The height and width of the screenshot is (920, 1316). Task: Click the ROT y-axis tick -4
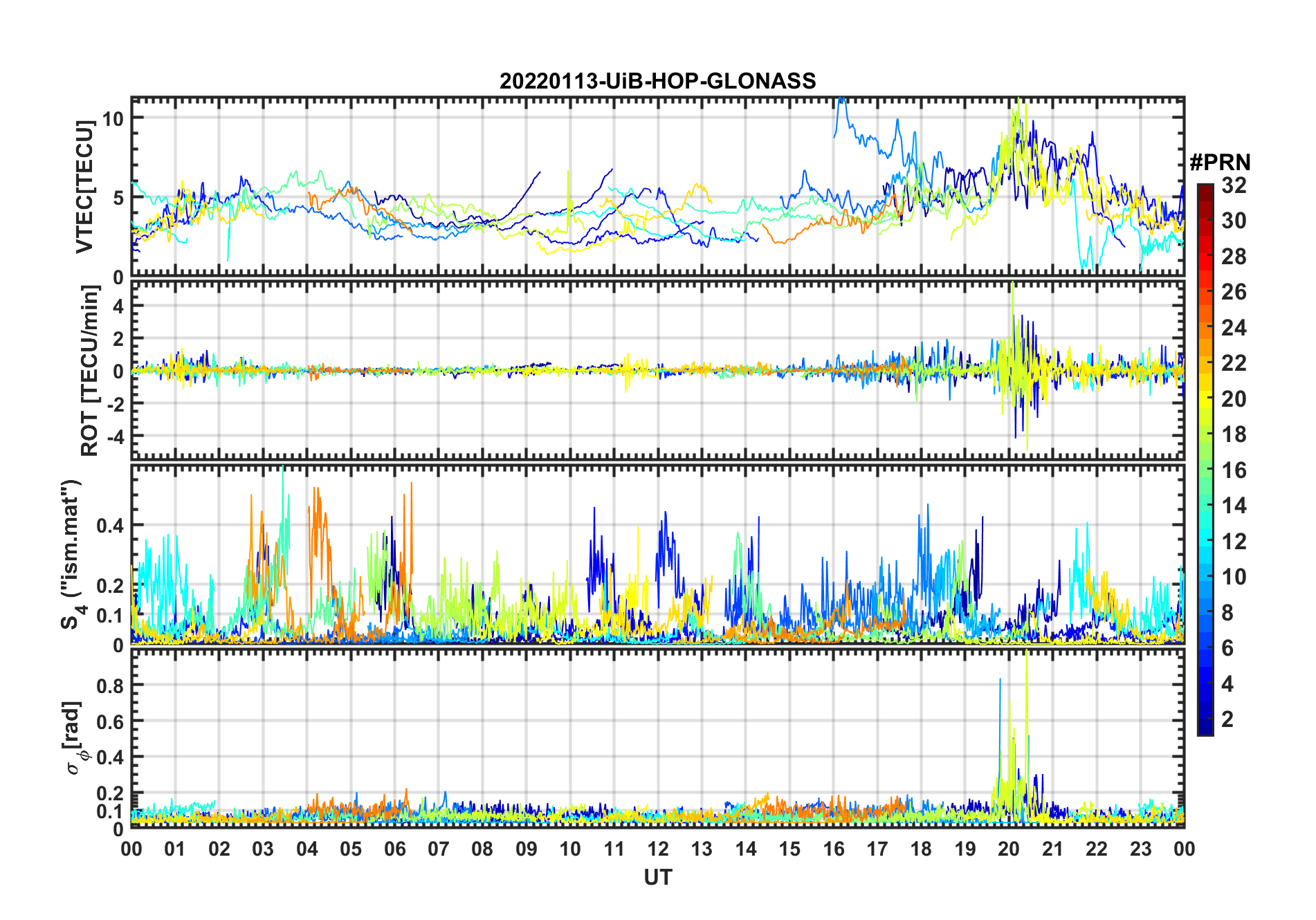(115, 436)
